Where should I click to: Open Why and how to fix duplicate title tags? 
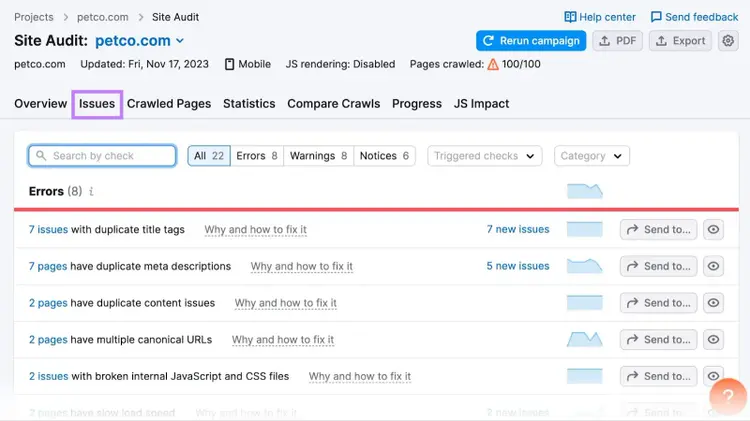coord(255,230)
